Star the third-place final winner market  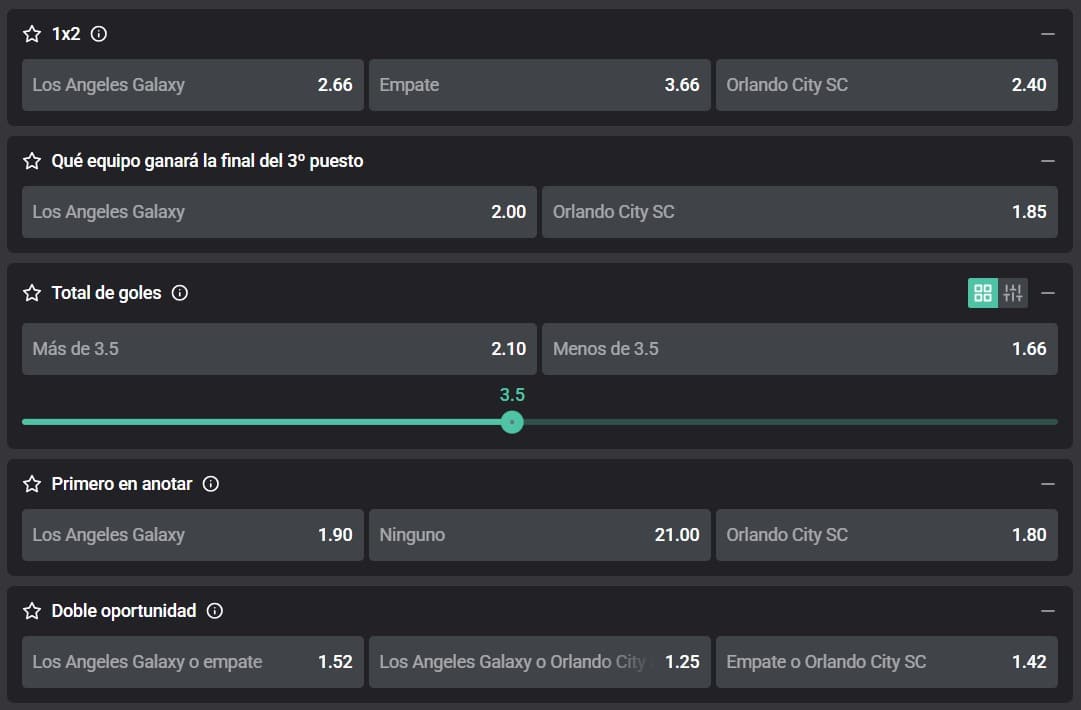(32, 161)
